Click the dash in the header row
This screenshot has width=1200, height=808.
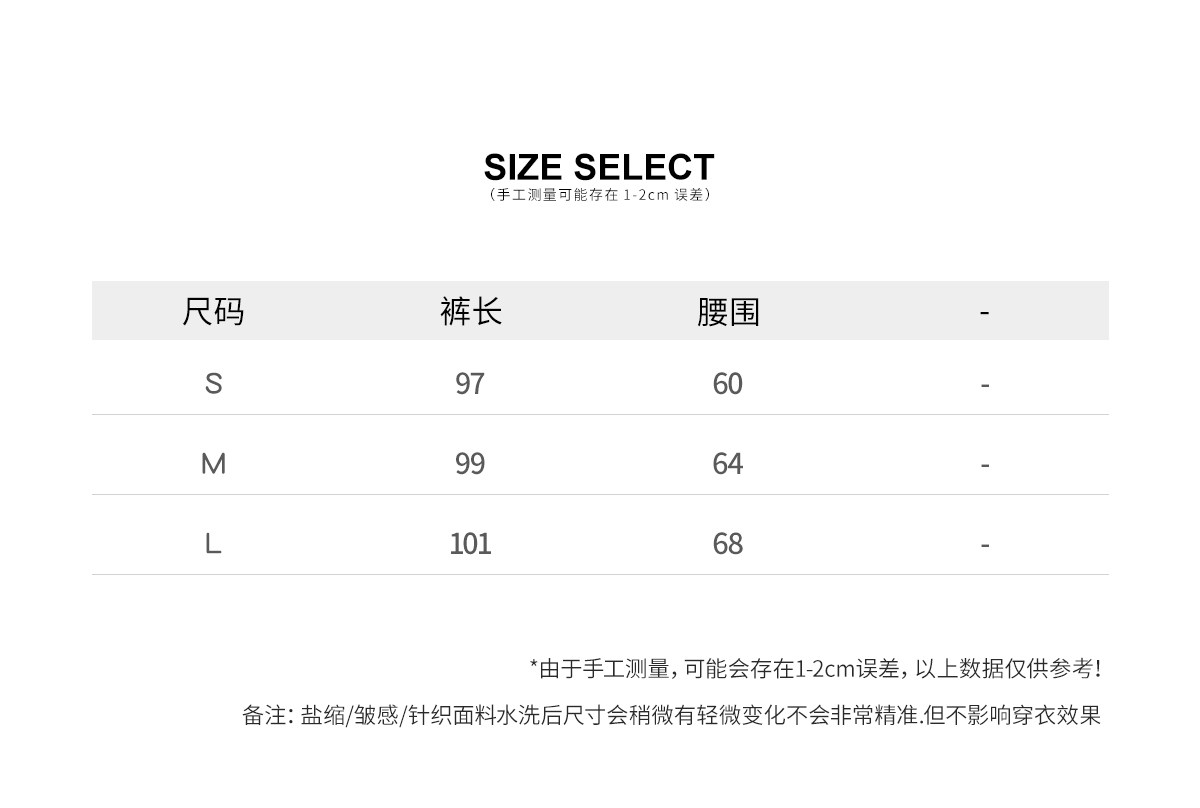coord(985,313)
